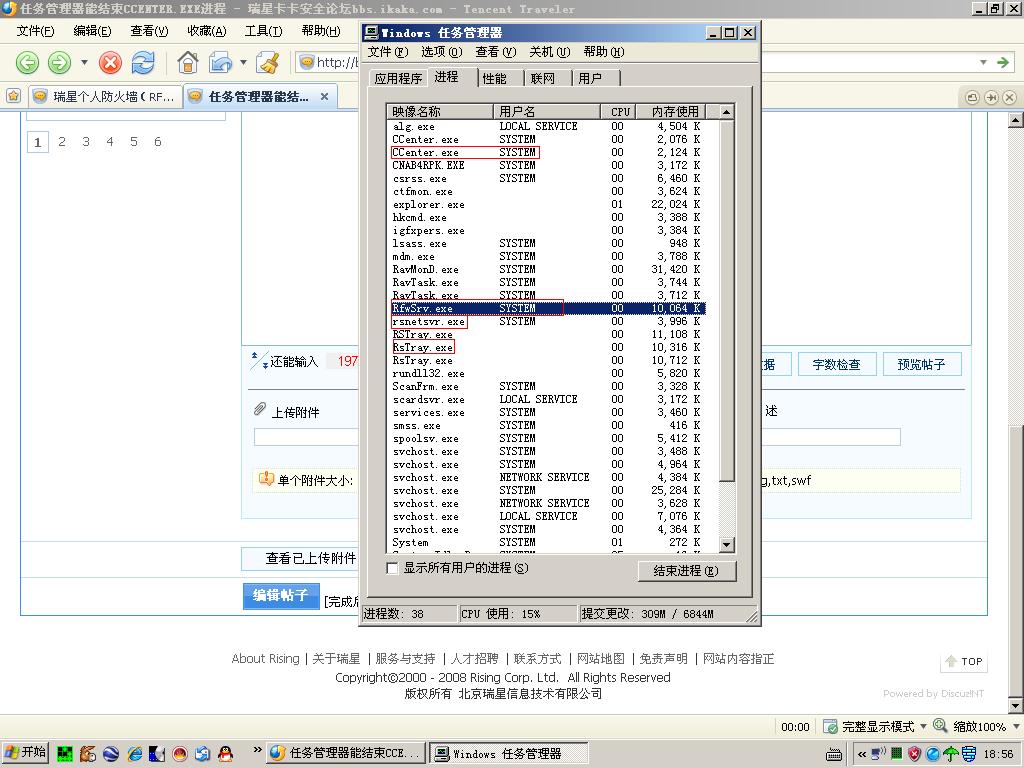Sort processes by 内存使用 column header

675,111
